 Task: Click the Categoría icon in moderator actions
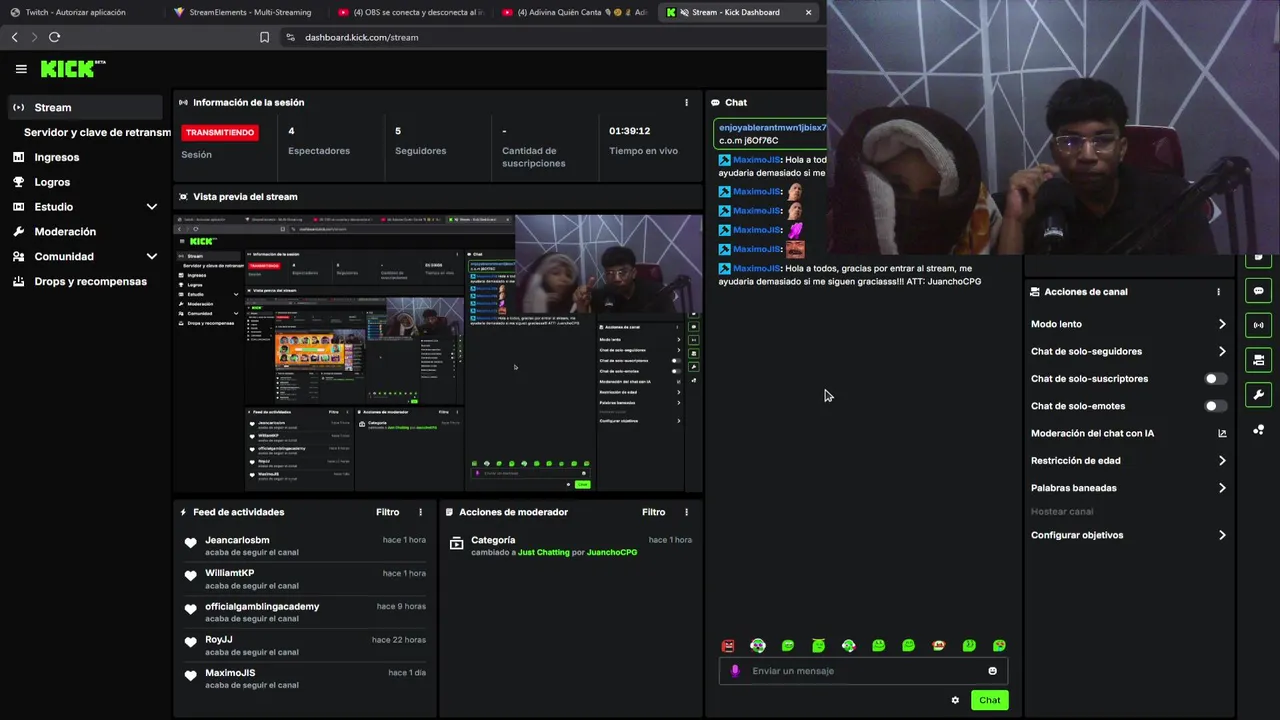(456, 544)
